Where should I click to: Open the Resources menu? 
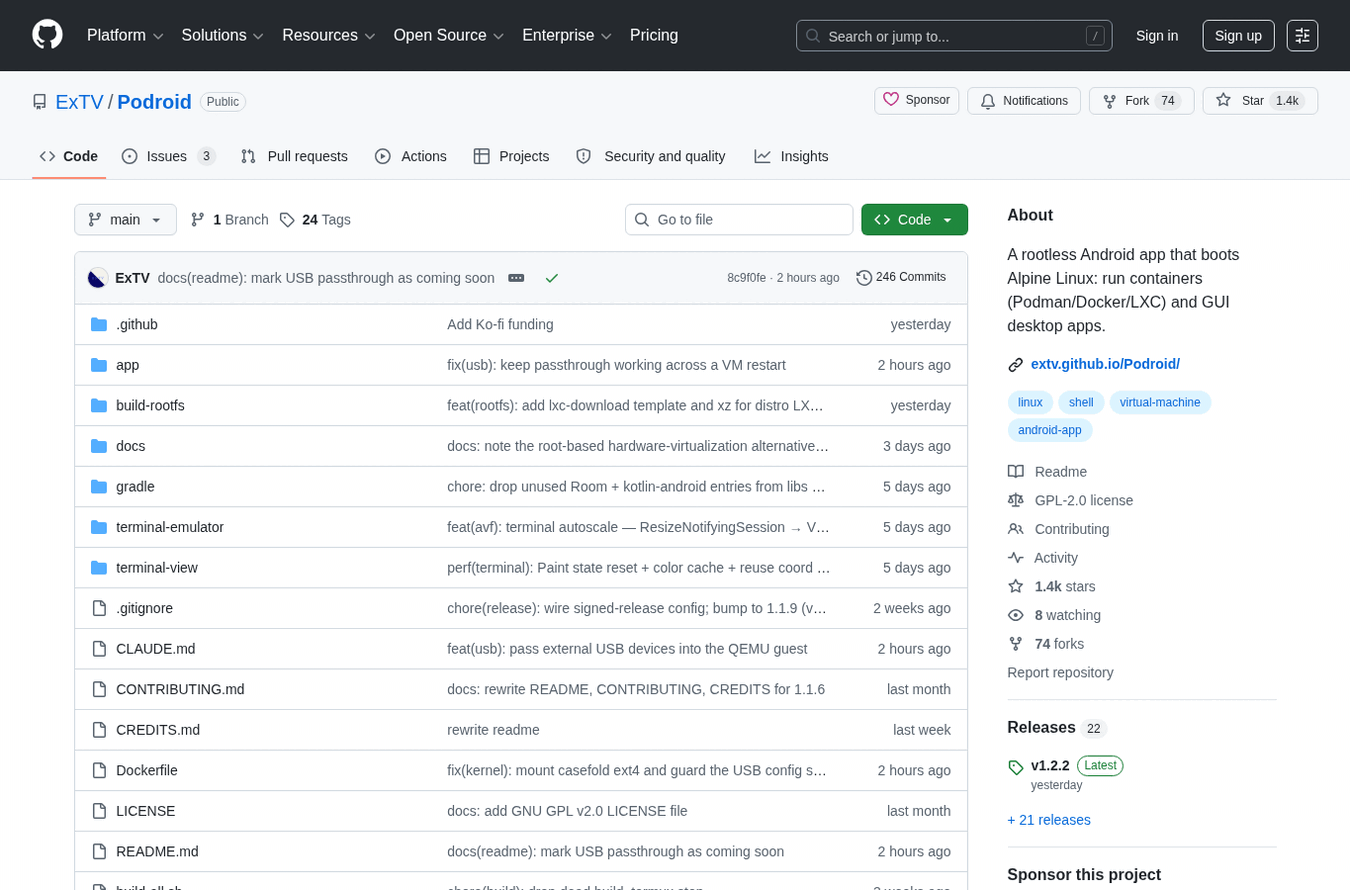(x=329, y=36)
